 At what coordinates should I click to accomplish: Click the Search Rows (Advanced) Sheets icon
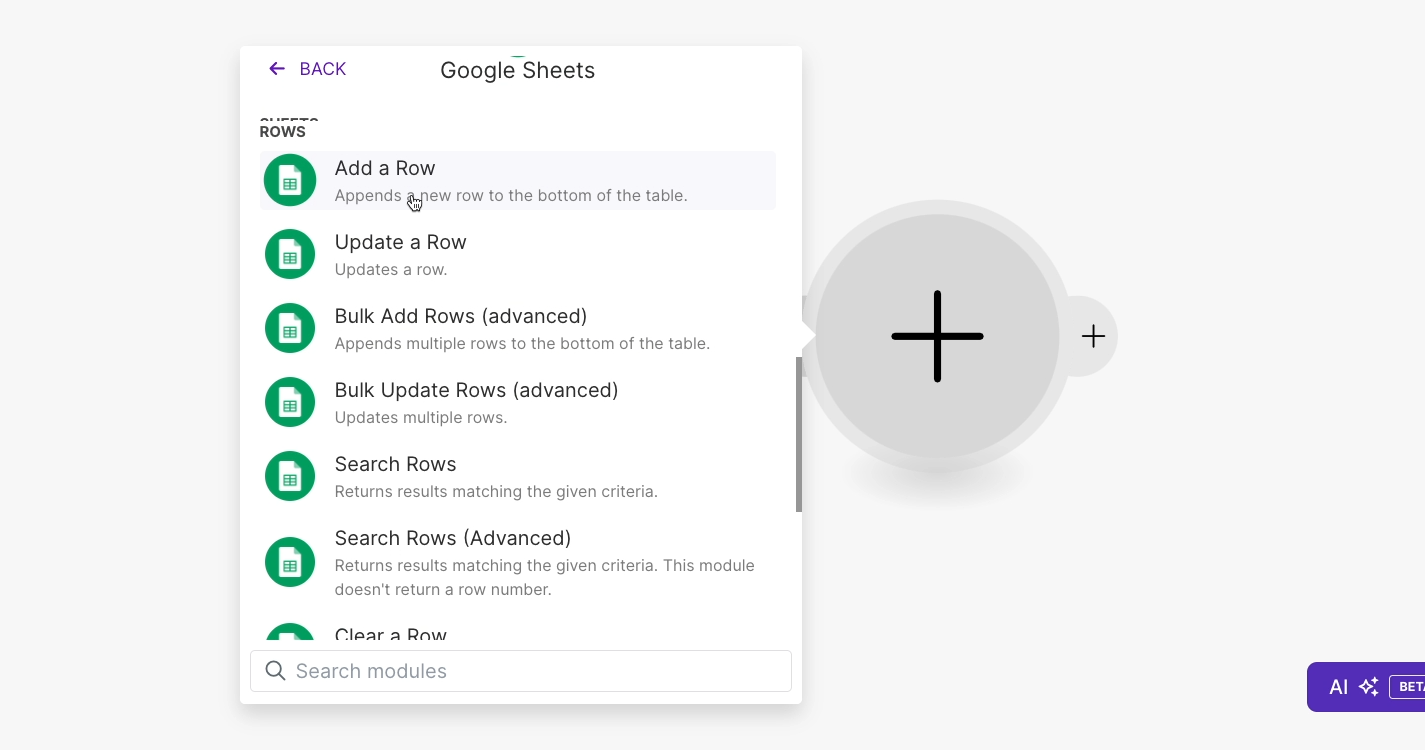290,562
